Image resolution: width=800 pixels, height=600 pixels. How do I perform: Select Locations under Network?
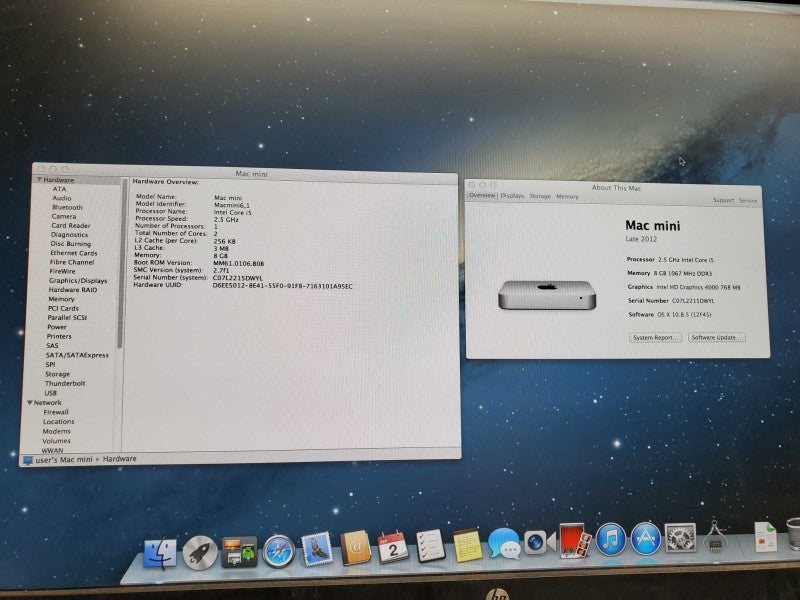pos(58,422)
